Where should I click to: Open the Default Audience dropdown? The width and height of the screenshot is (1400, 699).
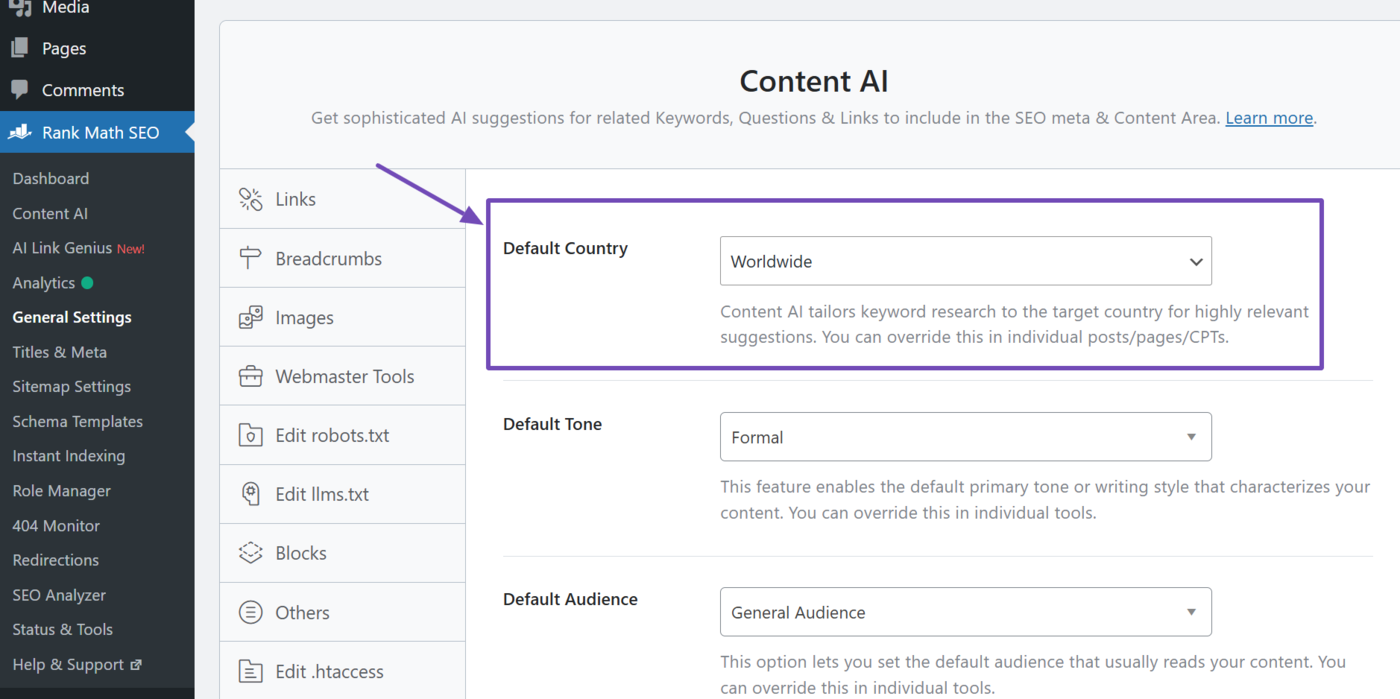[x=966, y=612]
